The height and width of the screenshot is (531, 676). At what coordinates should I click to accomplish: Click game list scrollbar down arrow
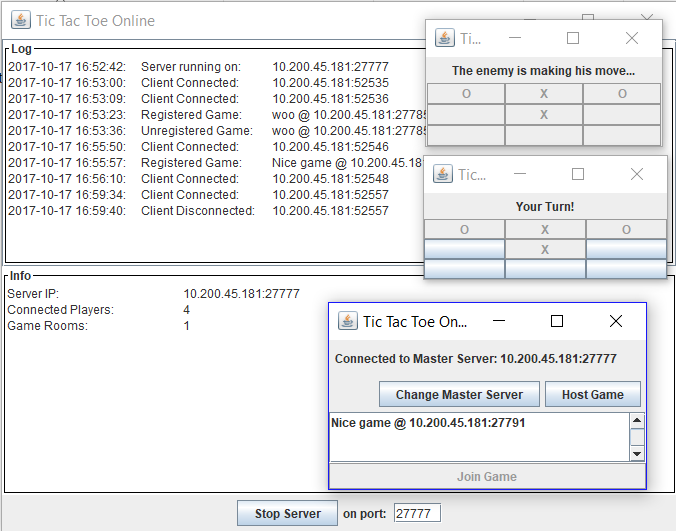coord(637,453)
